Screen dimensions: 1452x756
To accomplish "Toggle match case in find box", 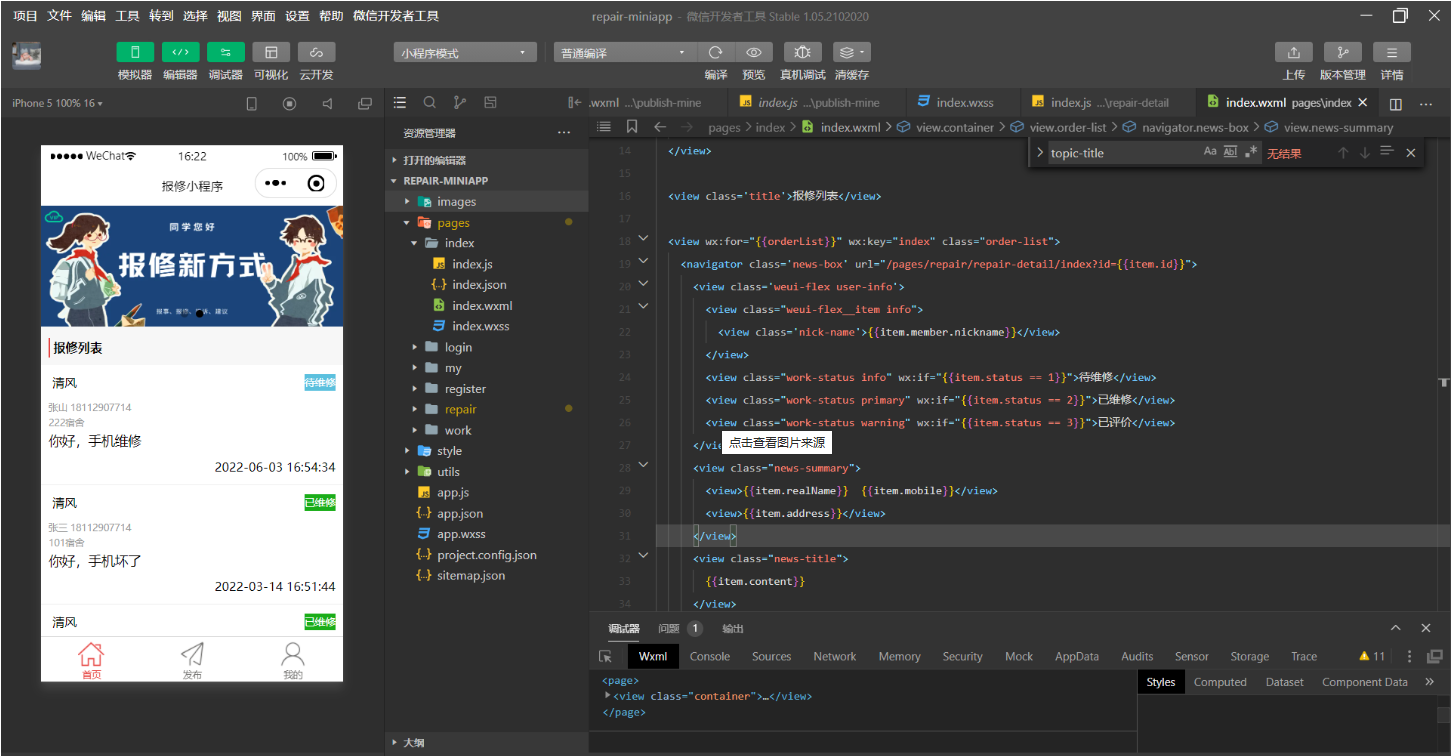I will (1210, 152).
